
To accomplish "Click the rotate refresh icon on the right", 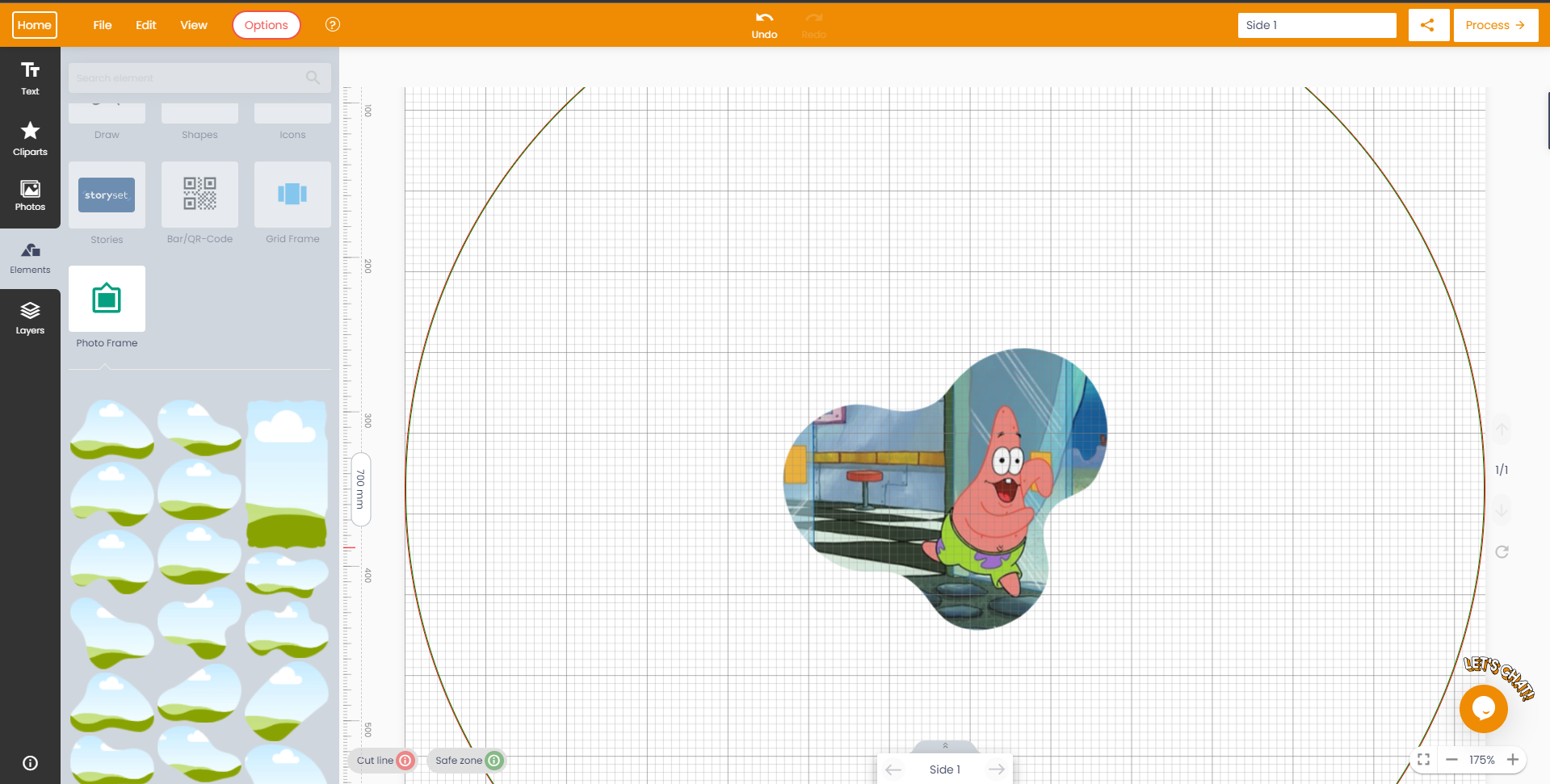I will pyautogui.click(x=1502, y=551).
